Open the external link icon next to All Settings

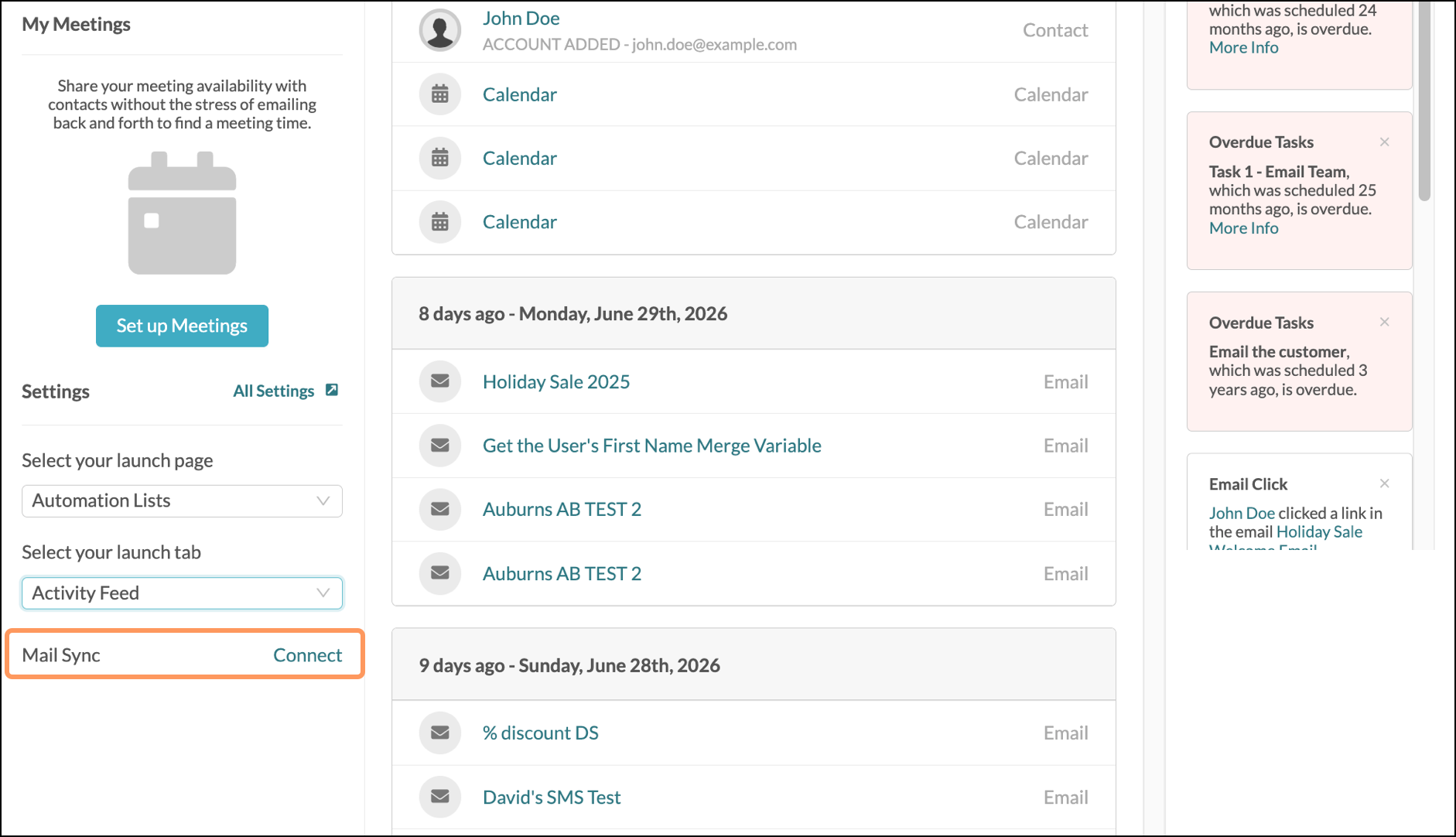[x=332, y=390]
